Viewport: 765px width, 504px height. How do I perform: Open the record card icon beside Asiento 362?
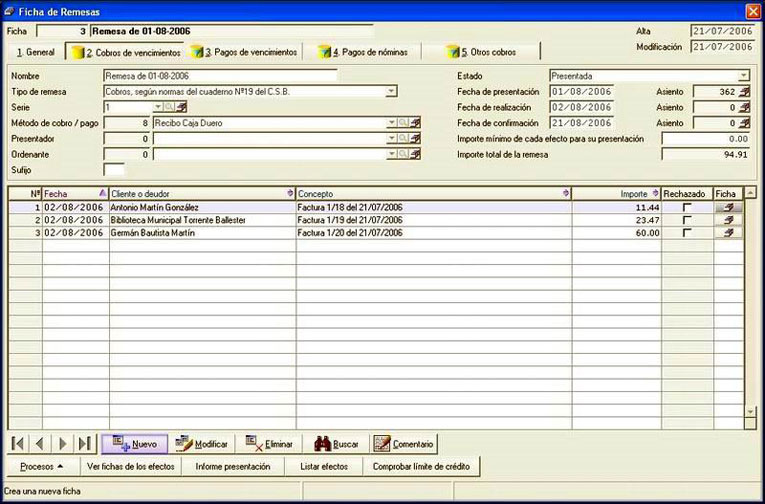pos(744,92)
